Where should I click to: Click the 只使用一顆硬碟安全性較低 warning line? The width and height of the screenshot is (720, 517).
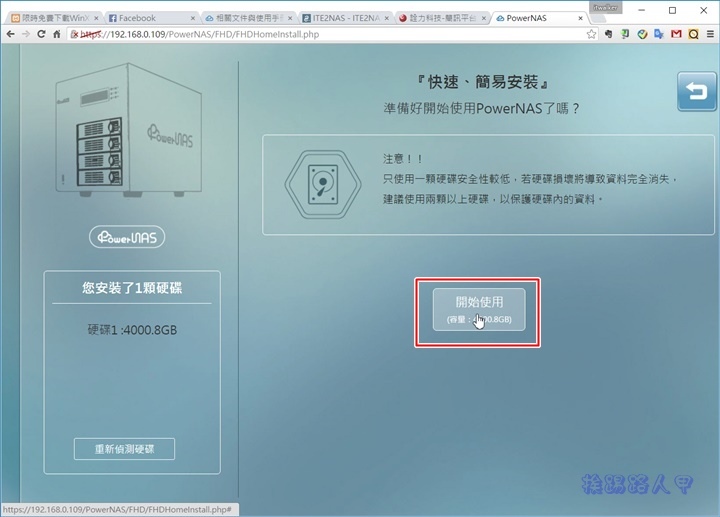tap(529, 179)
